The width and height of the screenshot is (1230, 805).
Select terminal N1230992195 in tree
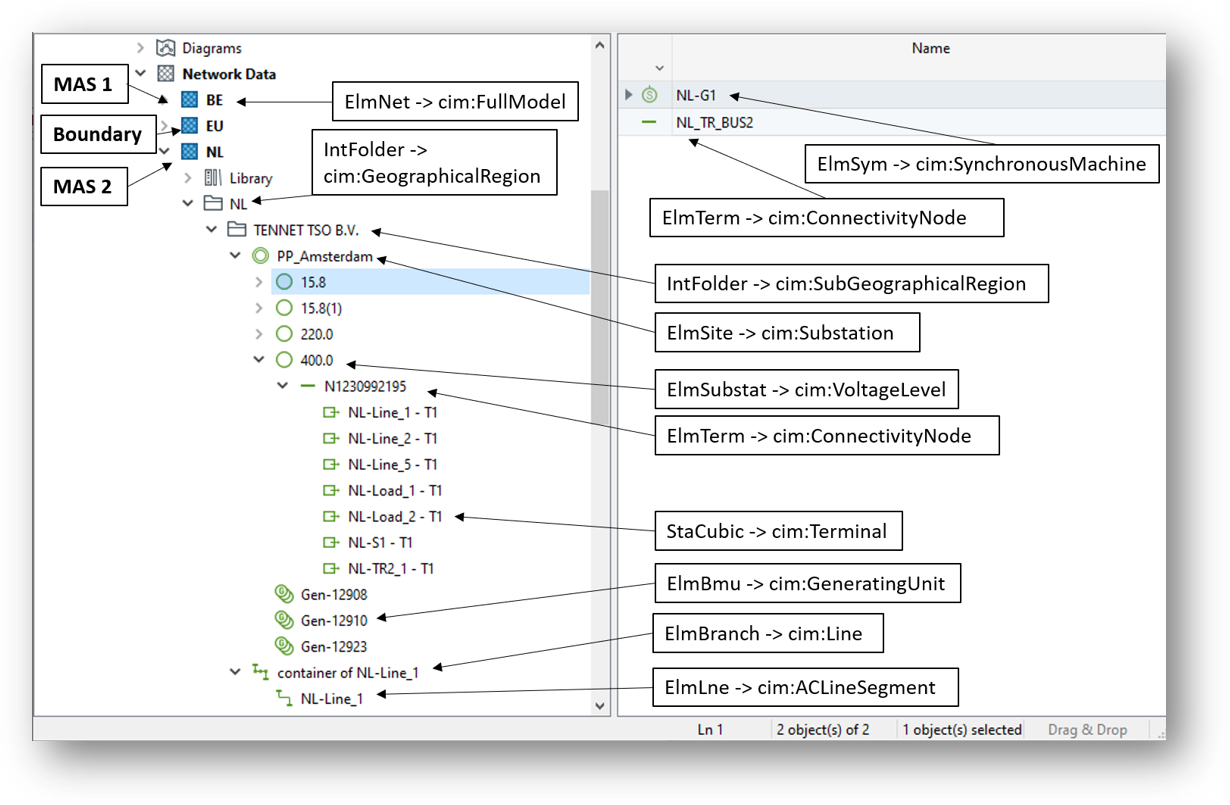coord(365,386)
